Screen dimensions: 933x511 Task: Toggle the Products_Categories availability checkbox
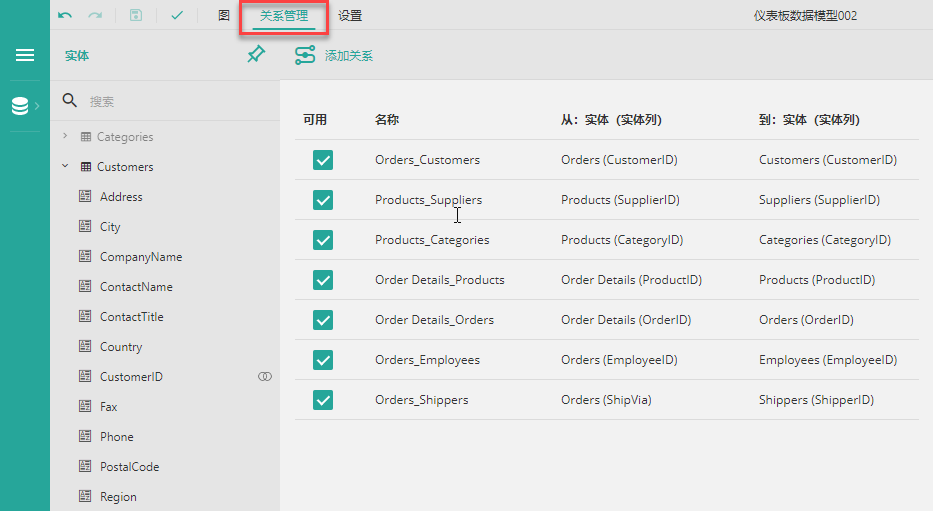(323, 240)
